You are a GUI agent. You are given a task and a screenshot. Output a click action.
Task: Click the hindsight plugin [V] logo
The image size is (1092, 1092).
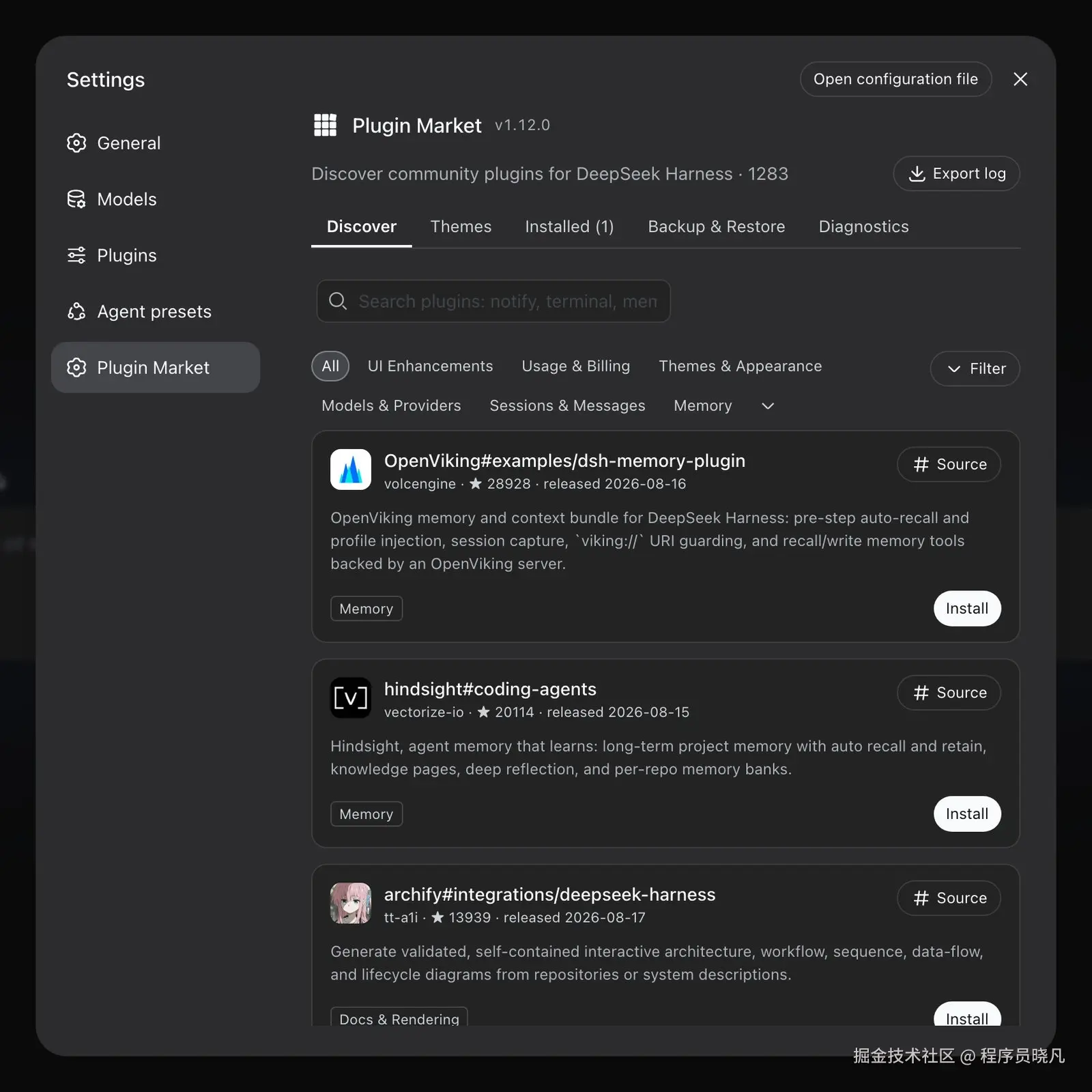click(x=351, y=698)
